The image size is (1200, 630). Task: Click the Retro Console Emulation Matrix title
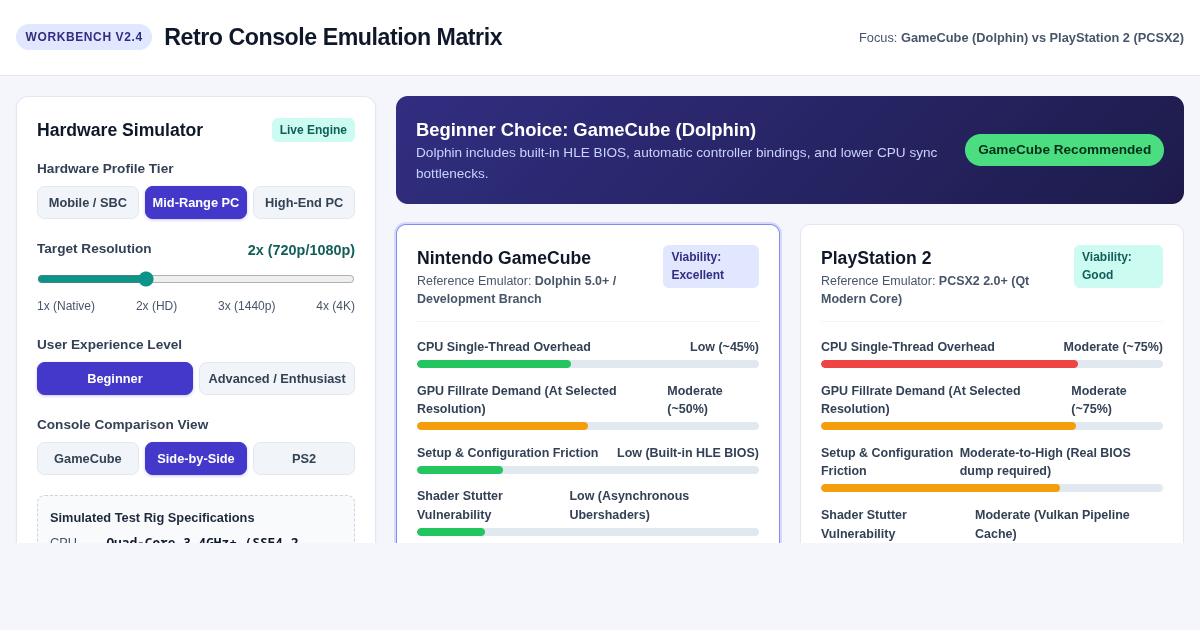333,37
